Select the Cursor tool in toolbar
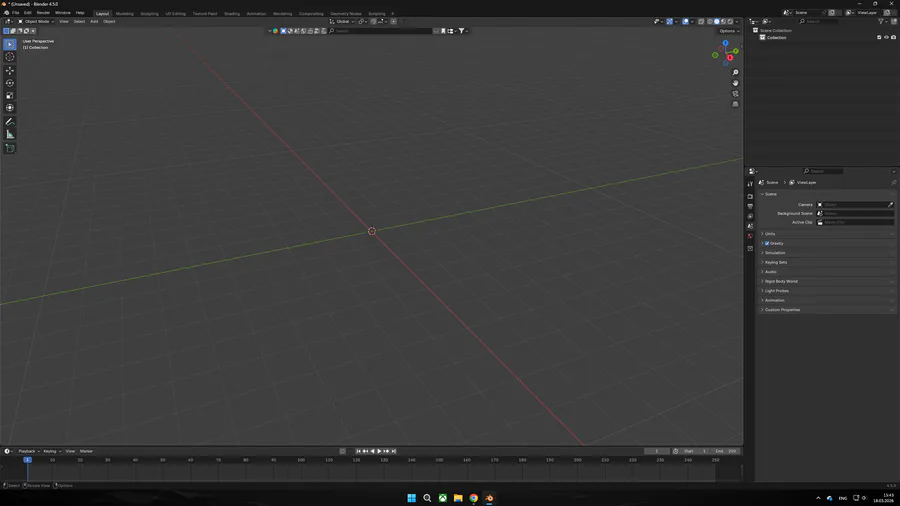 point(10,57)
